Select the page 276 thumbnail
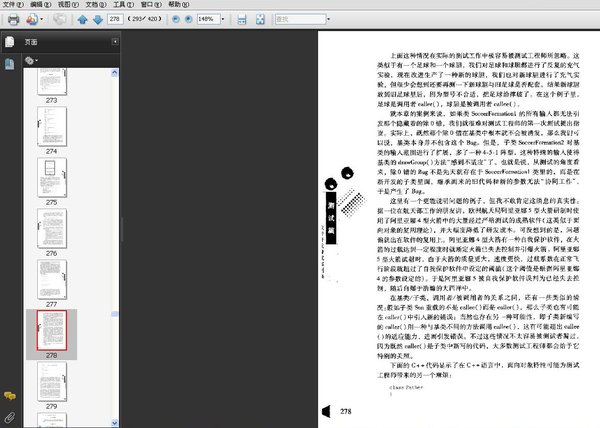The image size is (600, 428). click(x=52, y=228)
